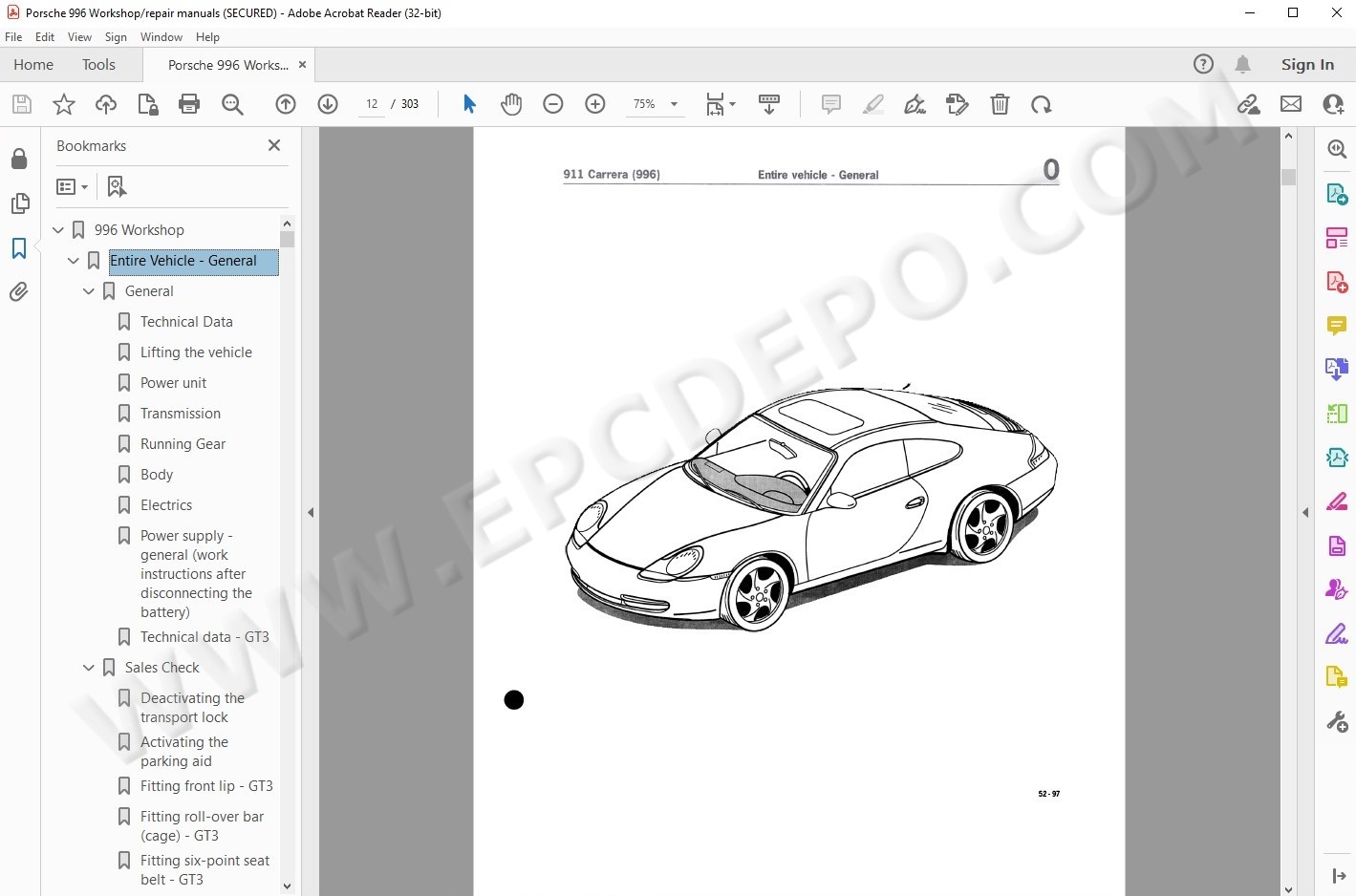This screenshot has width=1356, height=896.
Task: Open the page fit options dropdown
Action: click(721, 104)
